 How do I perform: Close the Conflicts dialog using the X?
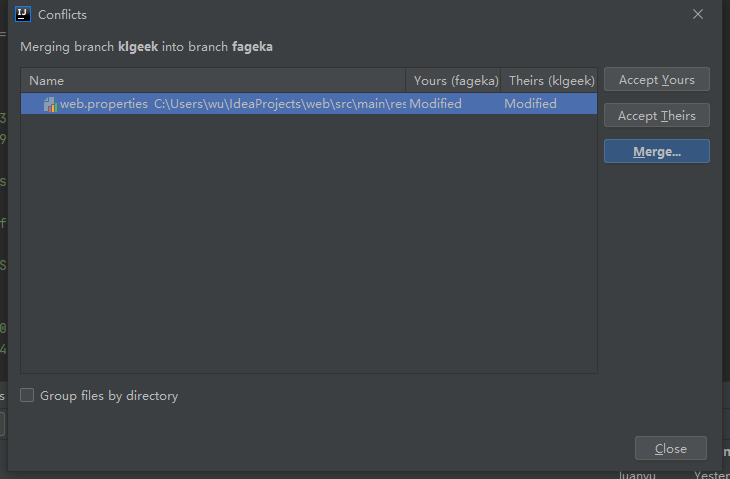697,14
